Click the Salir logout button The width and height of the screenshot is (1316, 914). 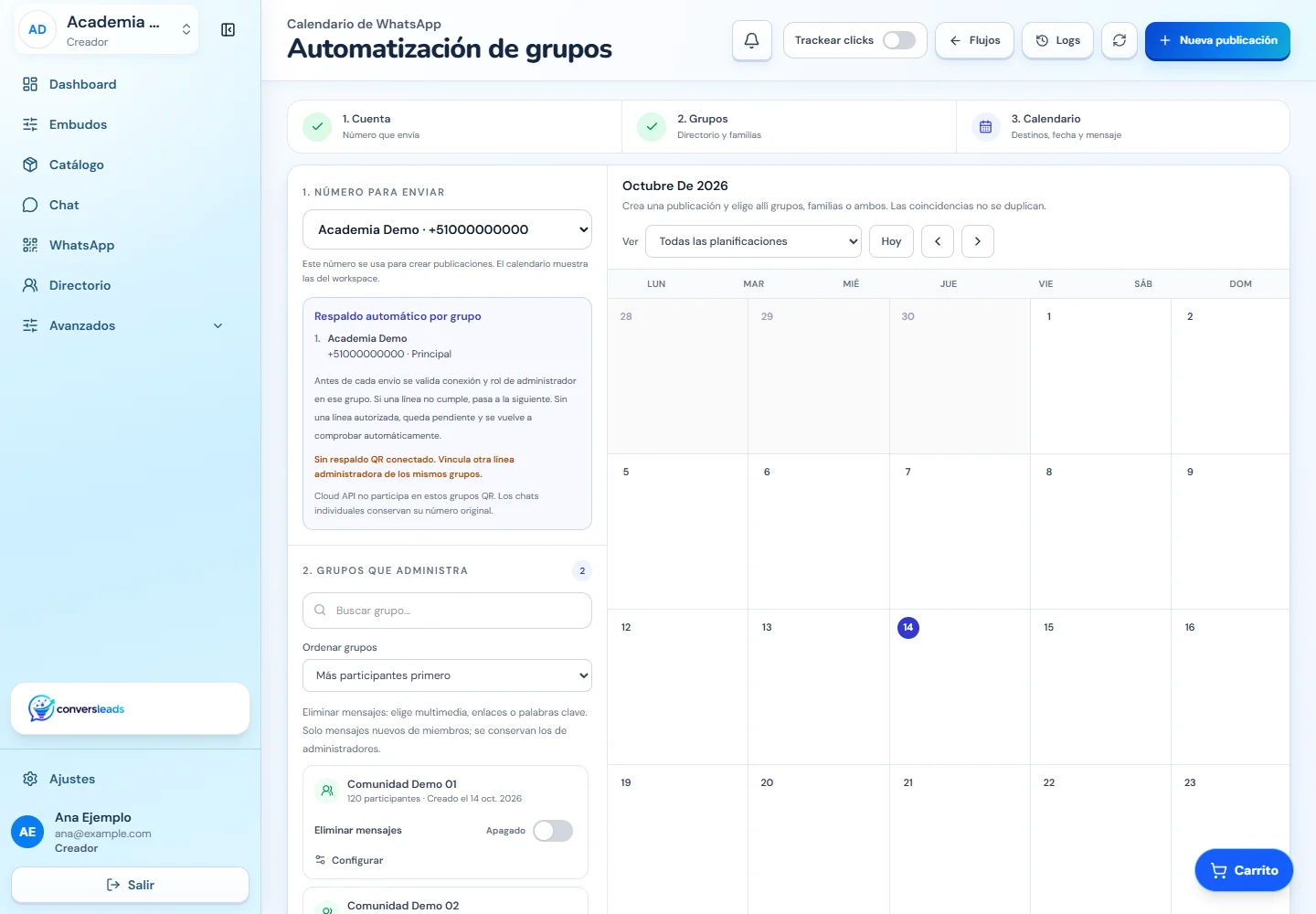point(130,885)
